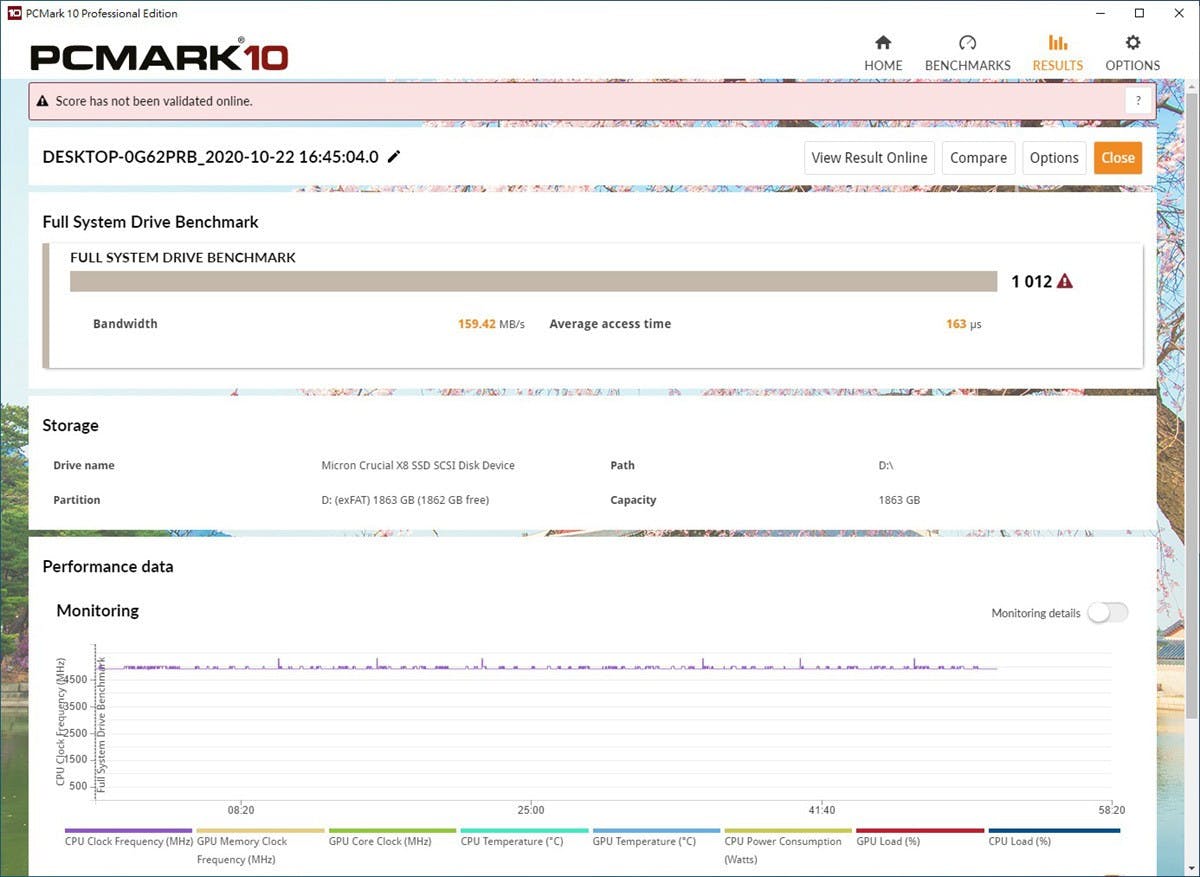Click the result name DESKTOP-0G62PRB text
This screenshot has height=877, width=1200.
pos(211,157)
